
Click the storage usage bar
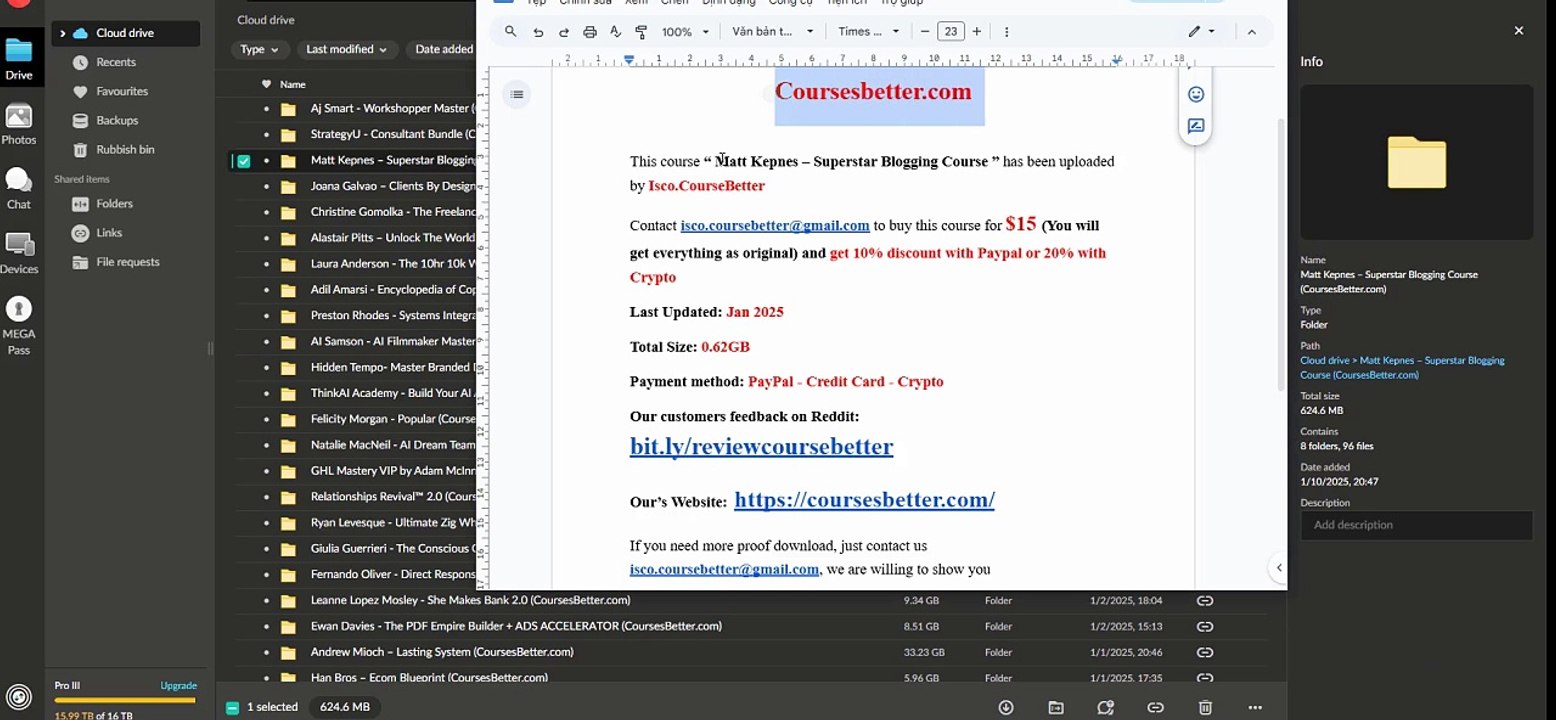[x=125, y=701]
